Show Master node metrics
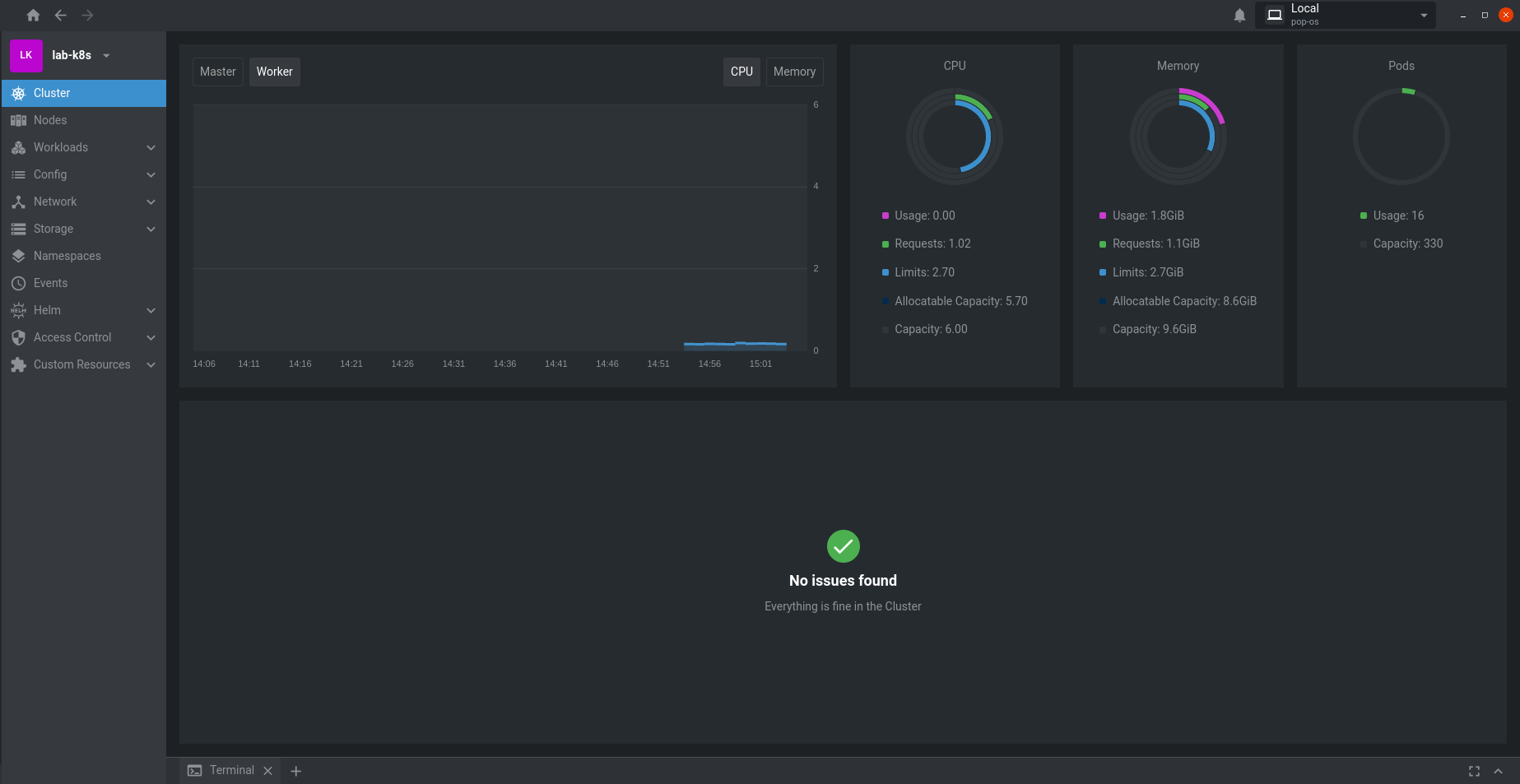 tap(218, 72)
